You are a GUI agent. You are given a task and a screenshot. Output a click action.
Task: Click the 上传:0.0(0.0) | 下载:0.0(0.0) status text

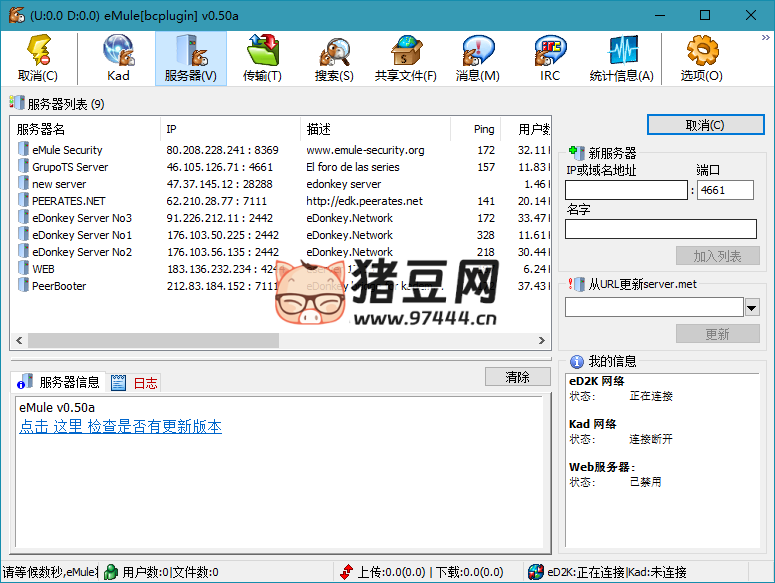point(430,572)
